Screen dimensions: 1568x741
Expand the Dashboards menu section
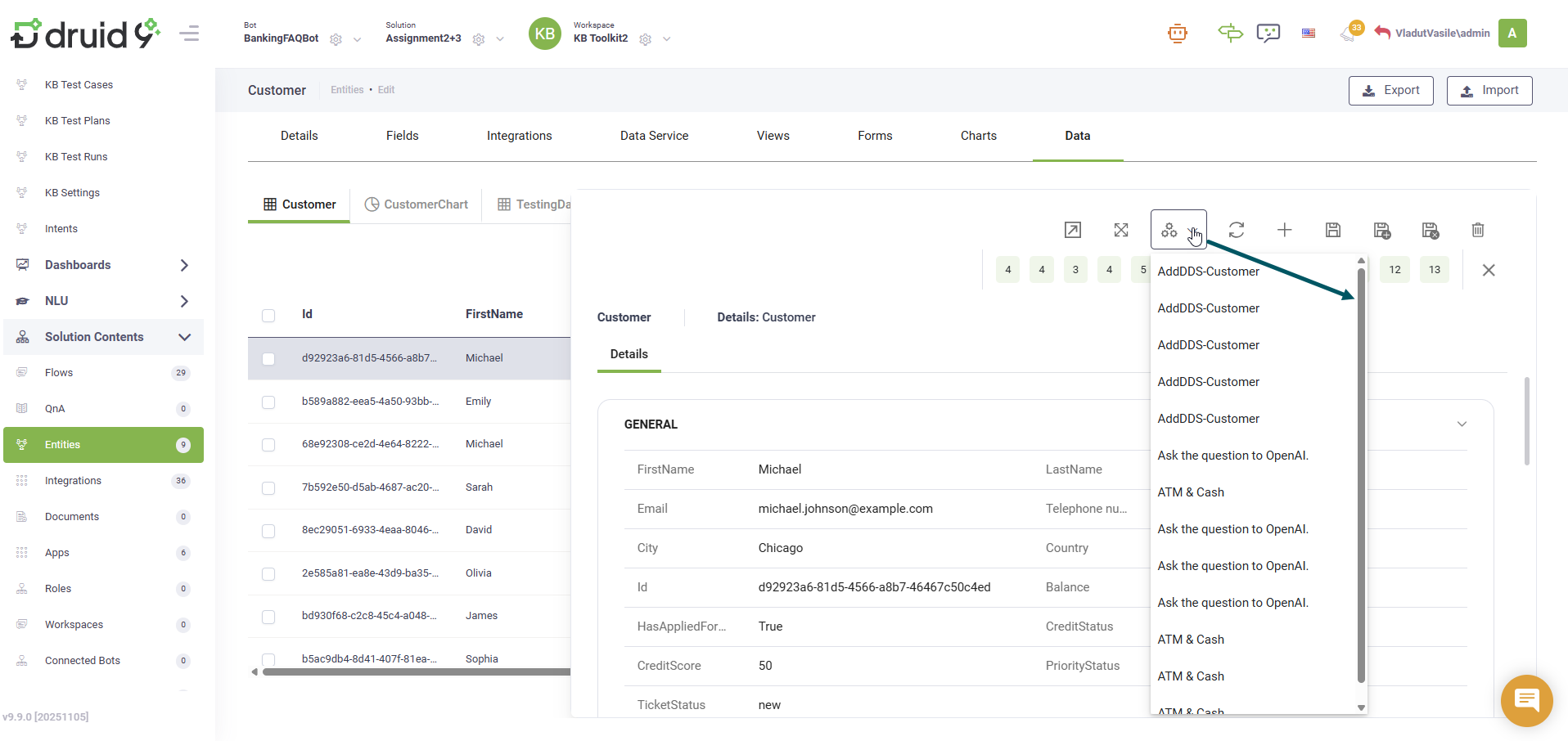(x=184, y=265)
